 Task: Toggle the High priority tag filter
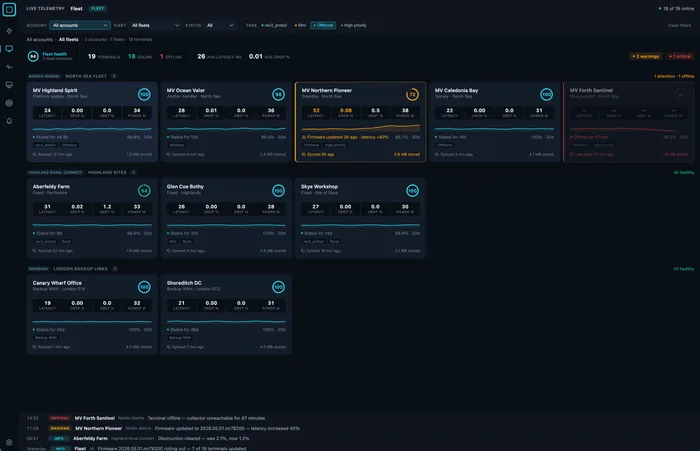[x=354, y=25]
